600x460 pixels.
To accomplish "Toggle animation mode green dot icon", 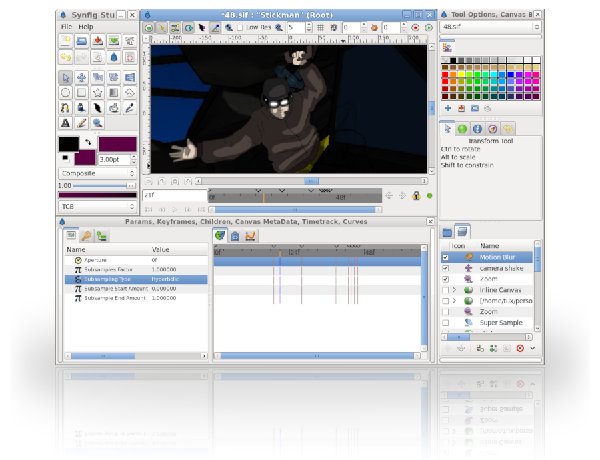I will 430,196.
